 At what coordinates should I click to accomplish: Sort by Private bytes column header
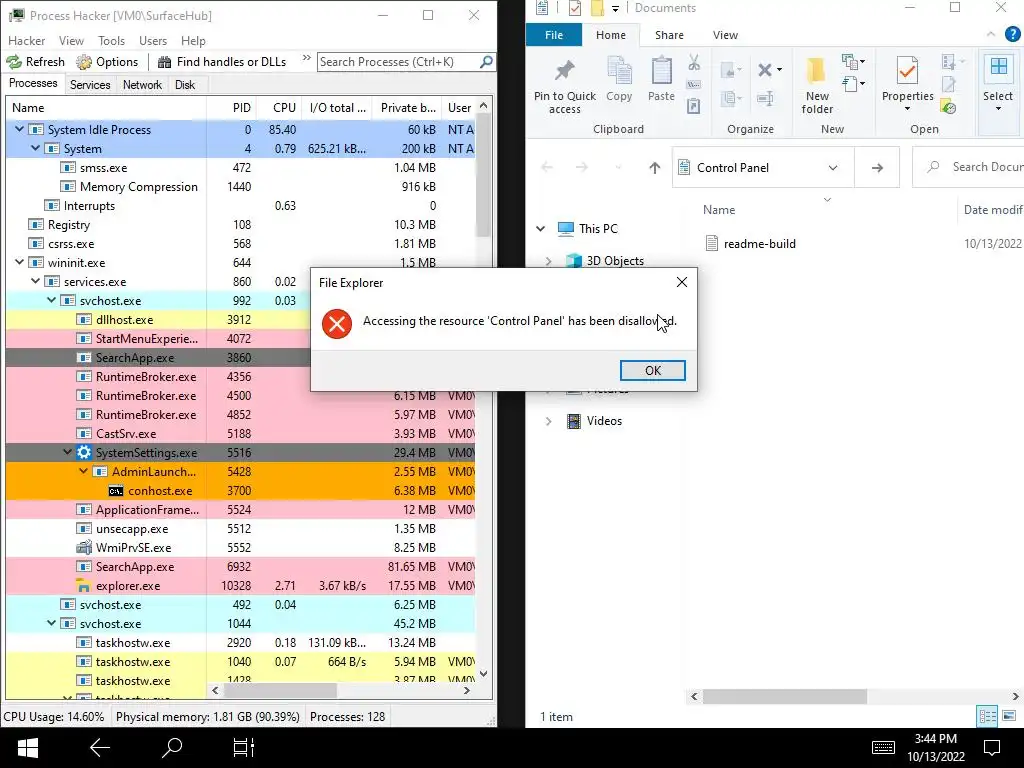[x=408, y=108]
